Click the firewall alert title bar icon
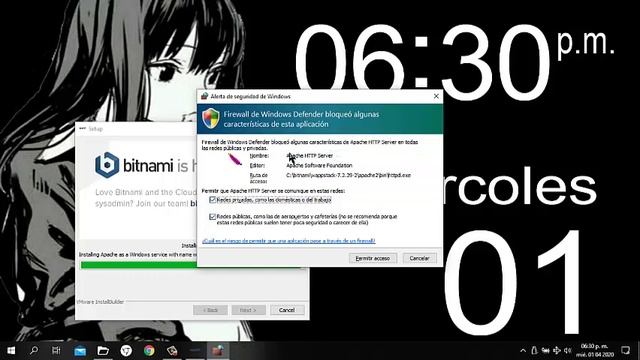The width and height of the screenshot is (640, 360). pyautogui.click(x=204, y=96)
